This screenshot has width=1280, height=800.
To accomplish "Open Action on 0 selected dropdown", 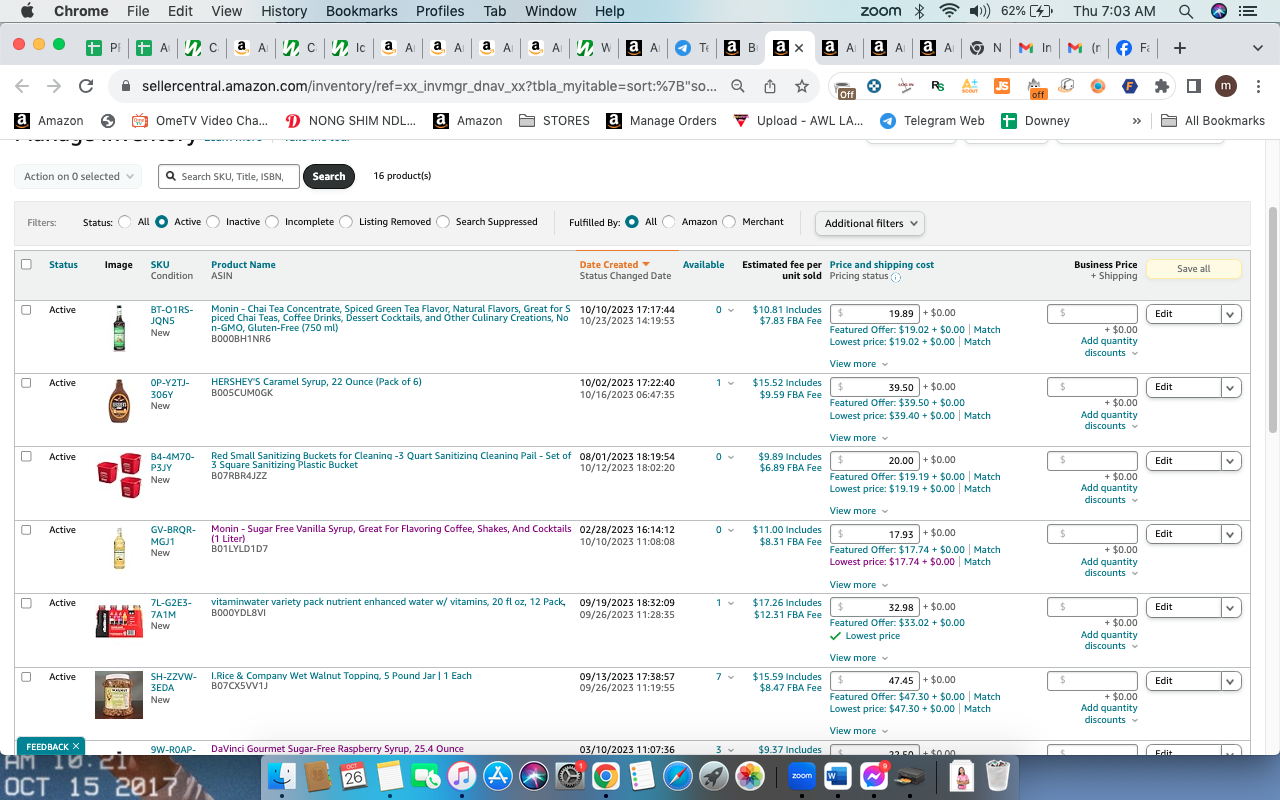I will coord(78,176).
